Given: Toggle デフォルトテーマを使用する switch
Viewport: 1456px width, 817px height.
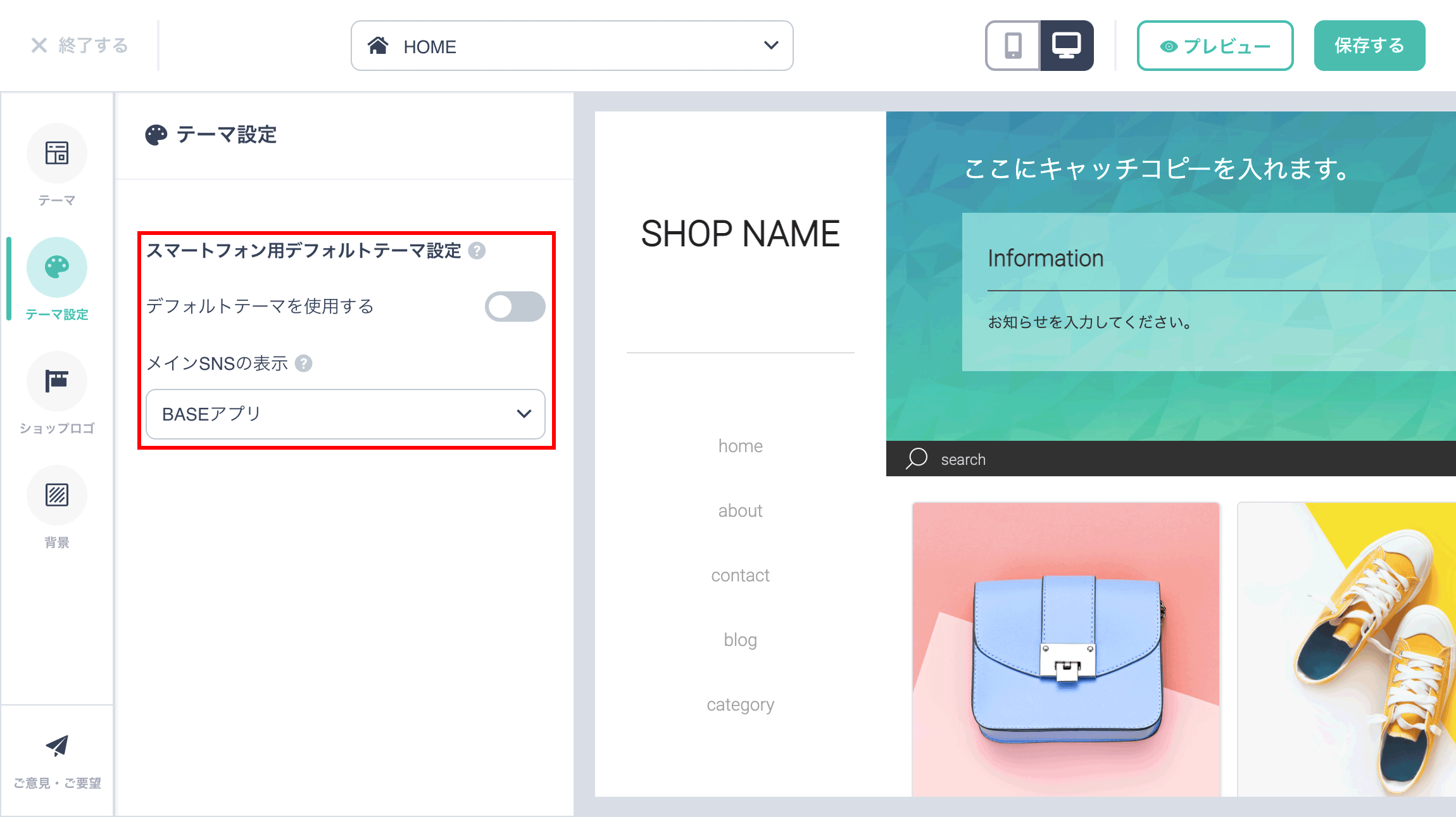Looking at the screenshot, I should point(515,307).
